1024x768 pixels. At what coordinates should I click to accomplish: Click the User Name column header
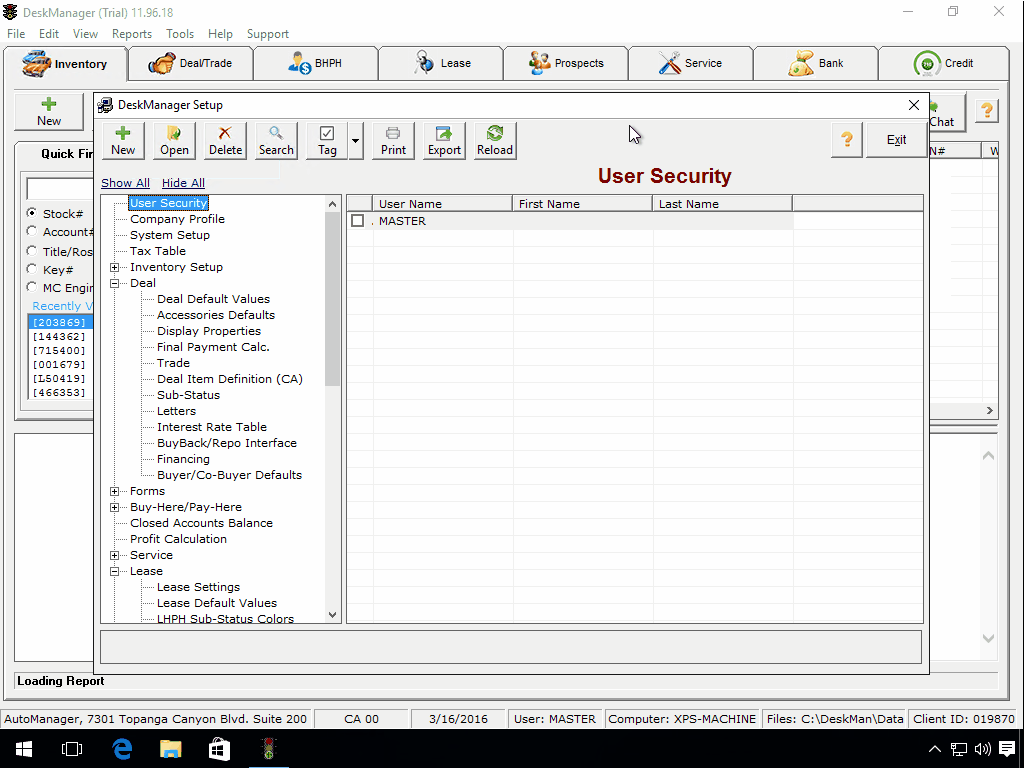point(442,204)
